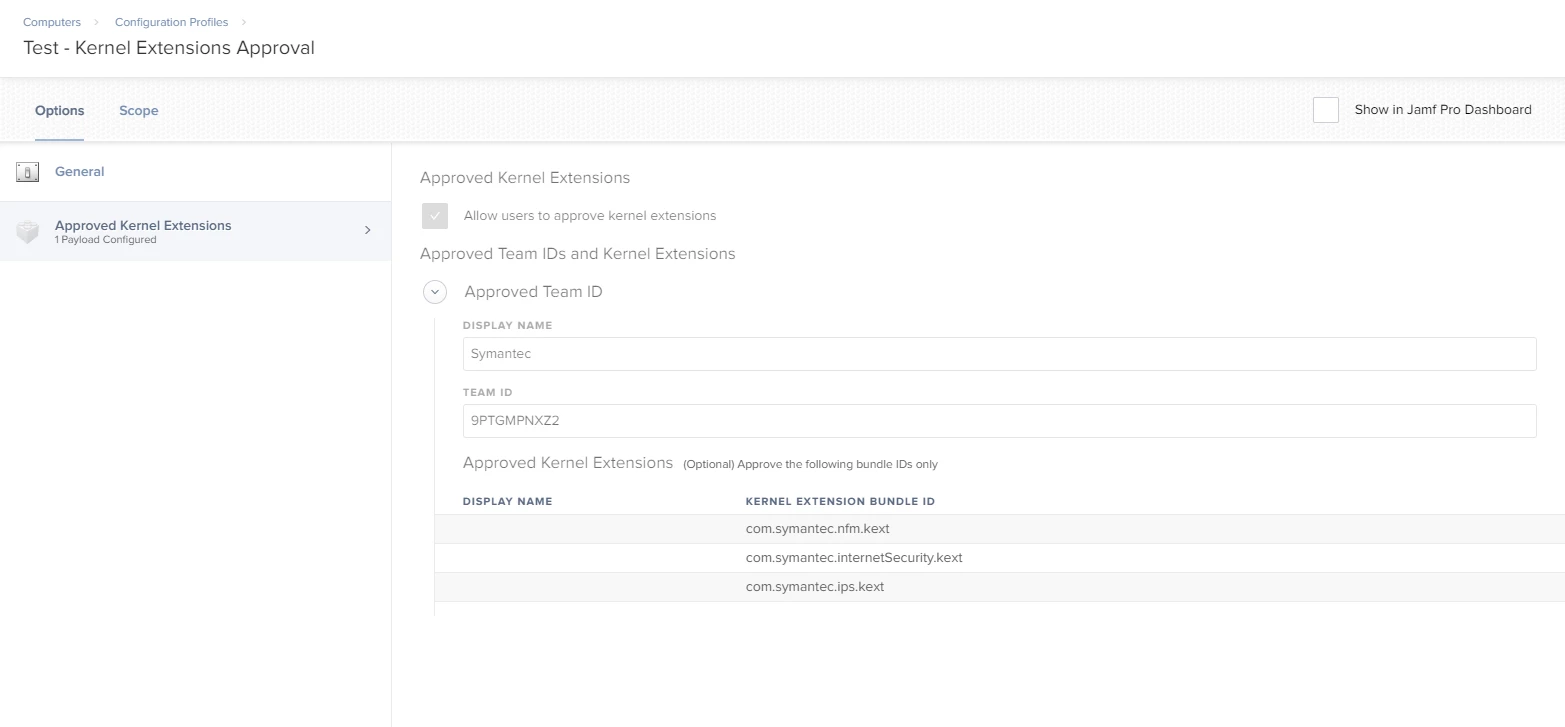Screen dimensions: 1565x727
Task: Click the General payload icon
Action: click(28, 172)
